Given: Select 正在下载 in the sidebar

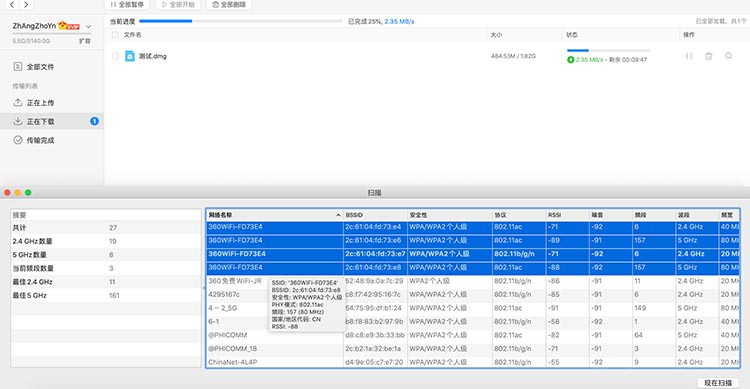Looking at the screenshot, I should pyautogui.click(x=52, y=121).
